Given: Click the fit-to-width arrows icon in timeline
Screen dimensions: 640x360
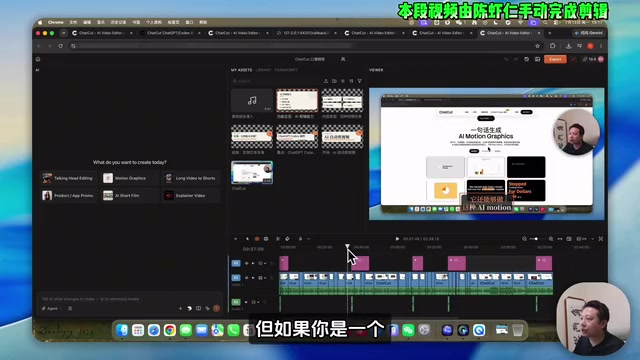Looking at the screenshot, I should [560, 239].
